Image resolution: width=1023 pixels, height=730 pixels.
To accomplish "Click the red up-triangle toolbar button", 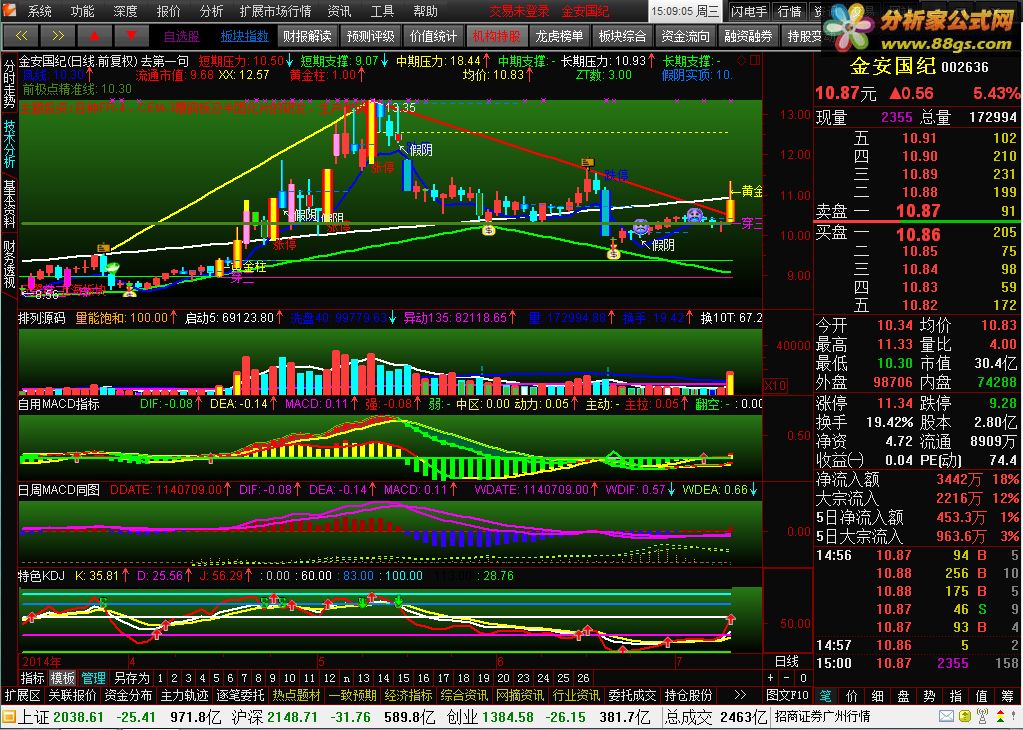I will coord(94,37).
